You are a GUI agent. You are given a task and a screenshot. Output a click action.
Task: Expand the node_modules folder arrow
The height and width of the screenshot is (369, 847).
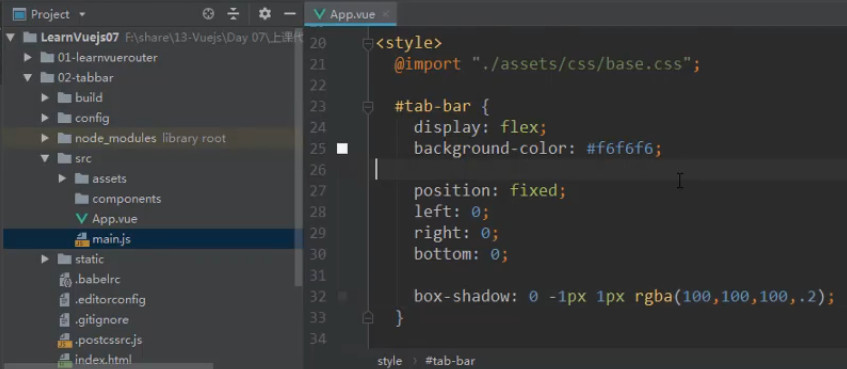coord(45,138)
